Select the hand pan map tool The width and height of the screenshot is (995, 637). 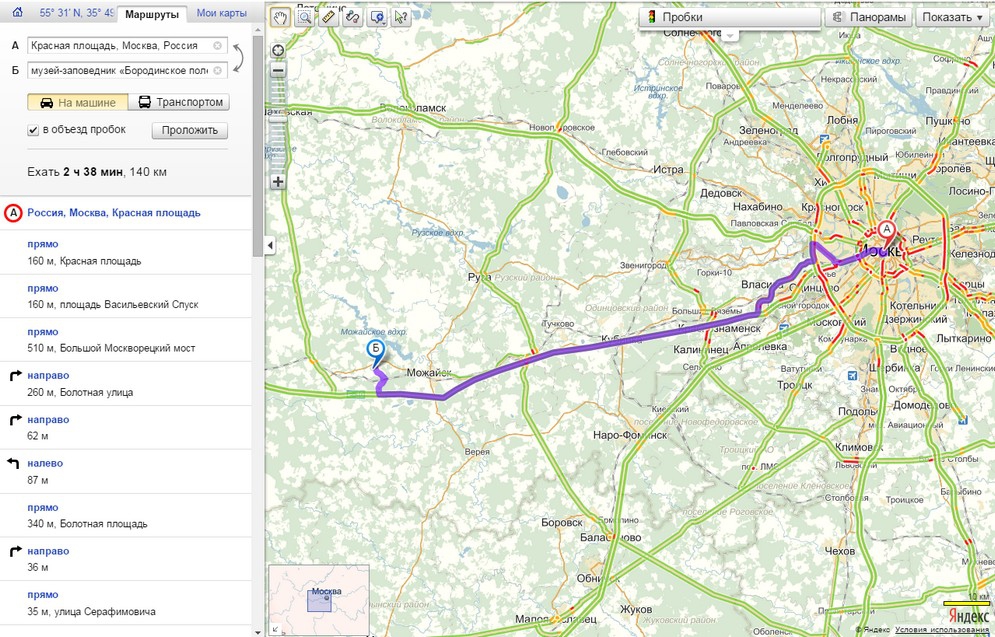[280, 17]
